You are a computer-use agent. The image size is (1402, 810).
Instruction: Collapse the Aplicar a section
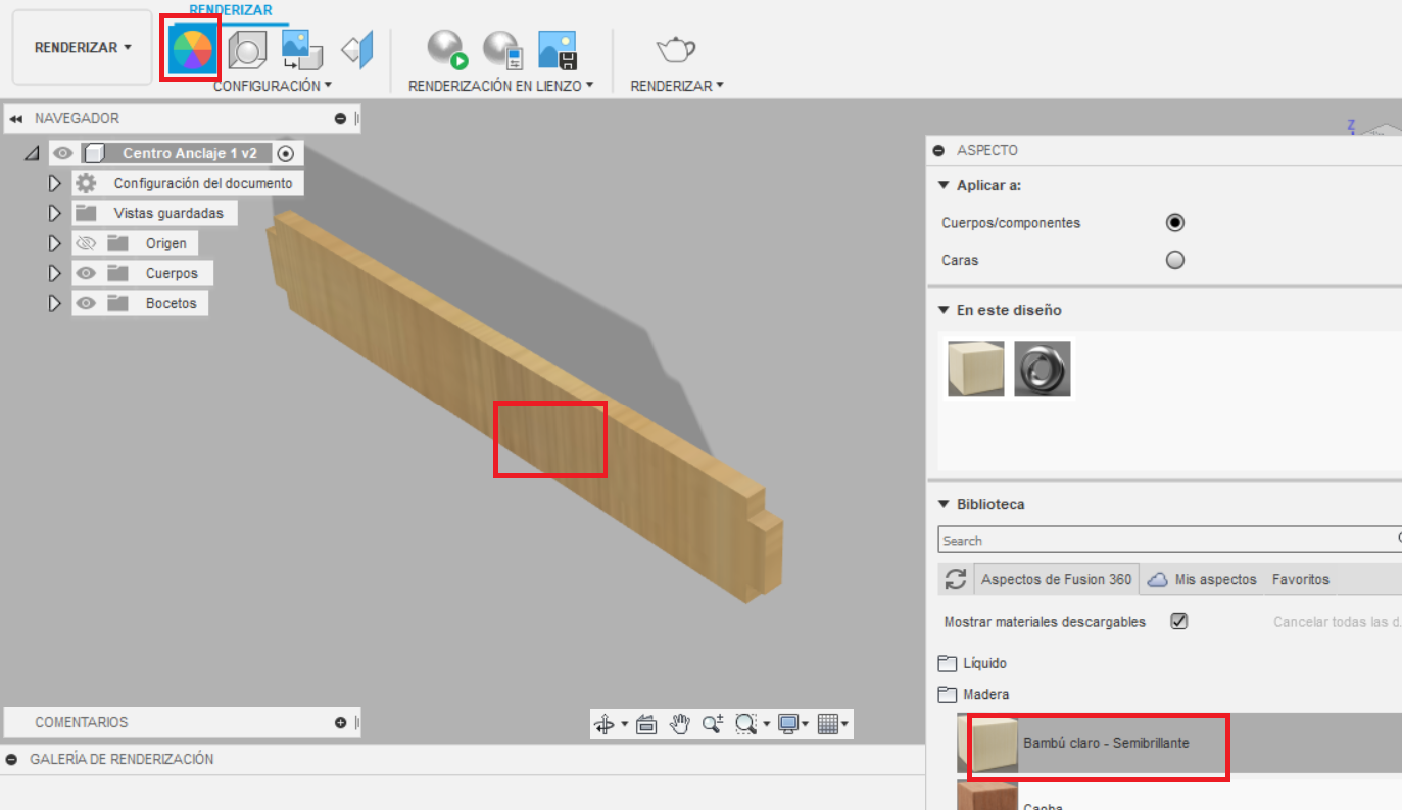pos(943,185)
